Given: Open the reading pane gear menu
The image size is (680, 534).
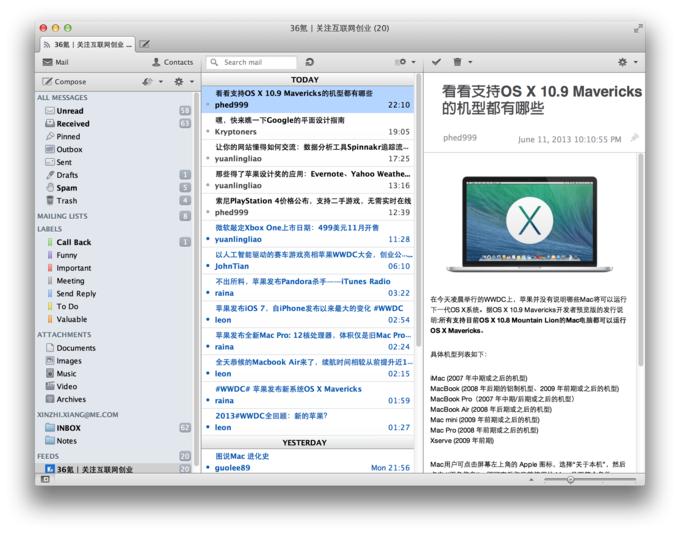Looking at the screenshot, I should tap(627, 62).
